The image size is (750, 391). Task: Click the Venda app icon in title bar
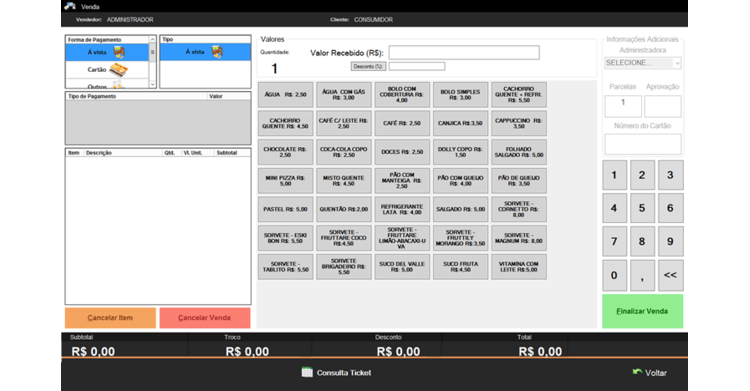(x=70, y=6)
